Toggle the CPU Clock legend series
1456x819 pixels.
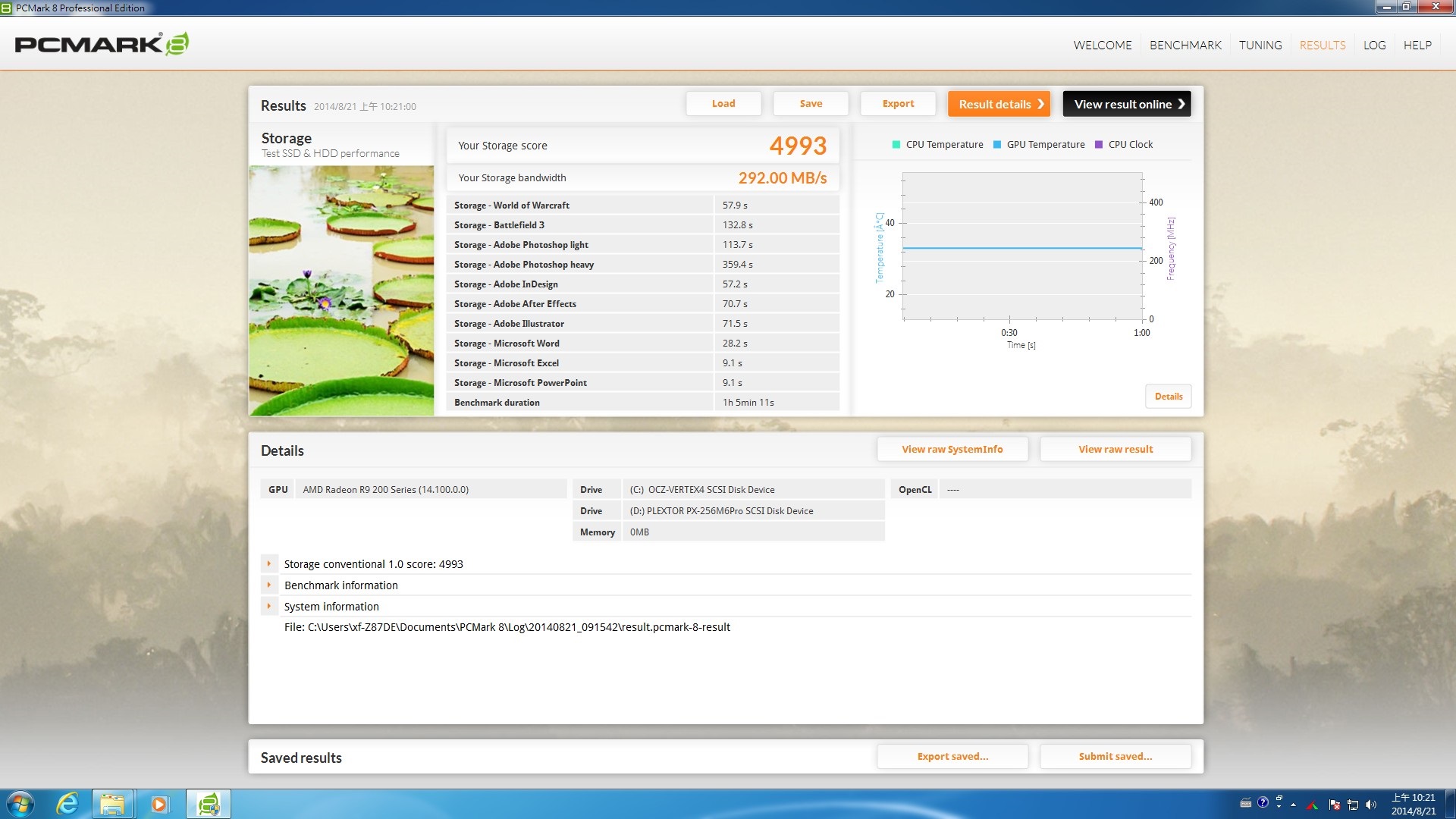pyautogui.click(x=1124, y=145)
